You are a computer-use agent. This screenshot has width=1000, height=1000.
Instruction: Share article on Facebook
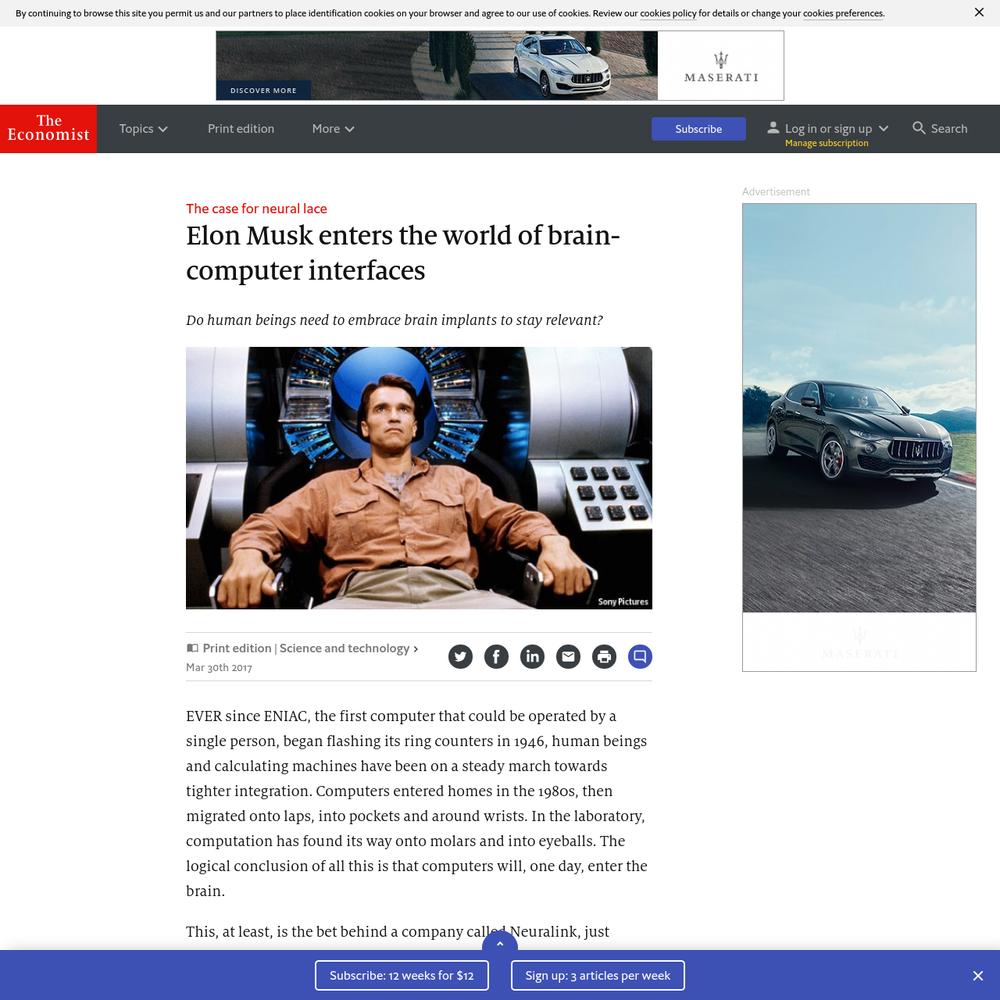point(496,656)
